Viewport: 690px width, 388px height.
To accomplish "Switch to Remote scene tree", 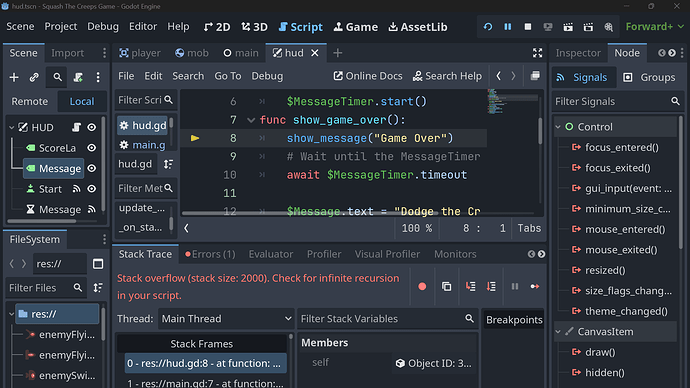I will [29, 102].
